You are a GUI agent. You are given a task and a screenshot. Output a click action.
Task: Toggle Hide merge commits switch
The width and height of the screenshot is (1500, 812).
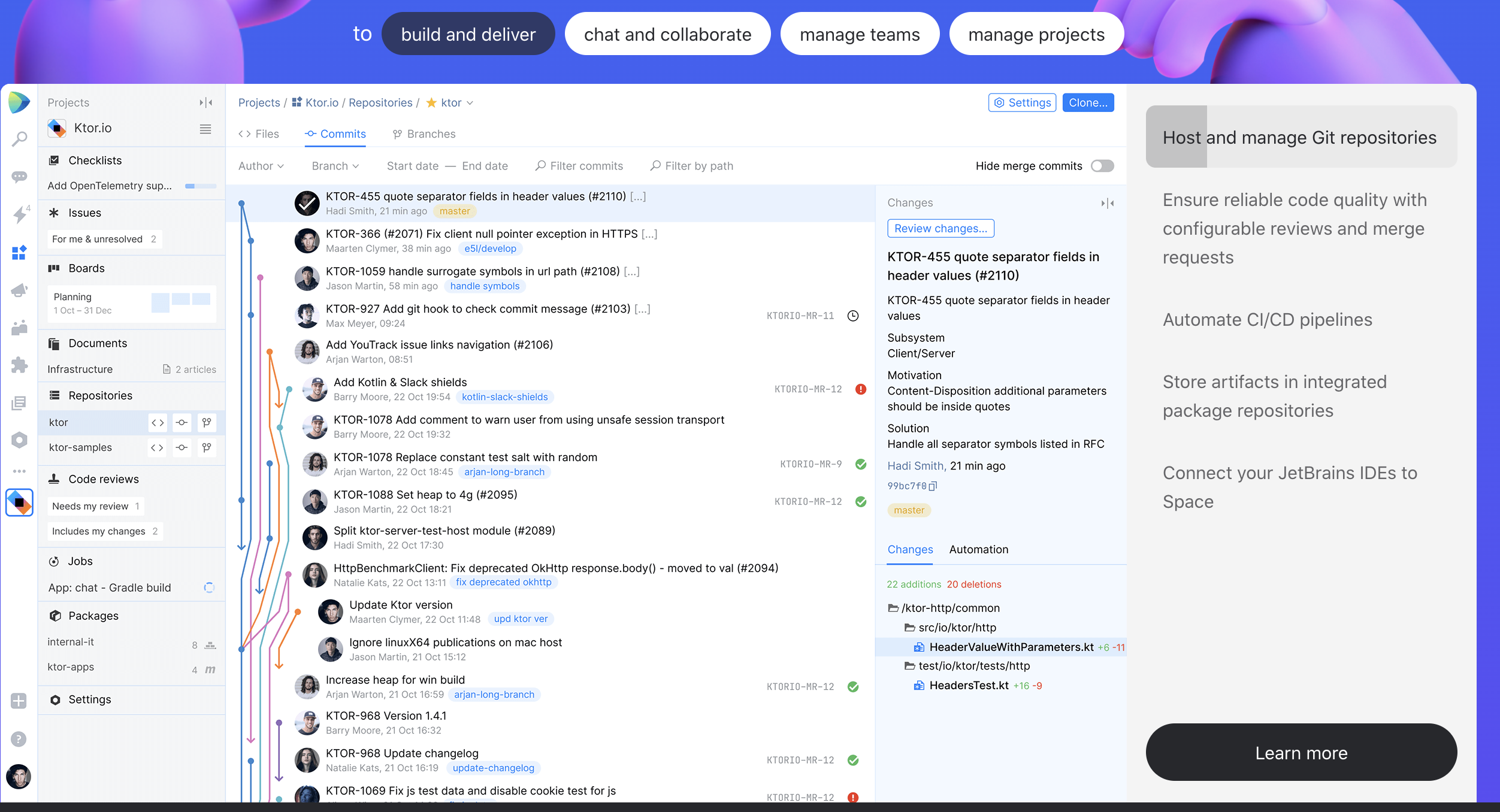point(1102,166)
